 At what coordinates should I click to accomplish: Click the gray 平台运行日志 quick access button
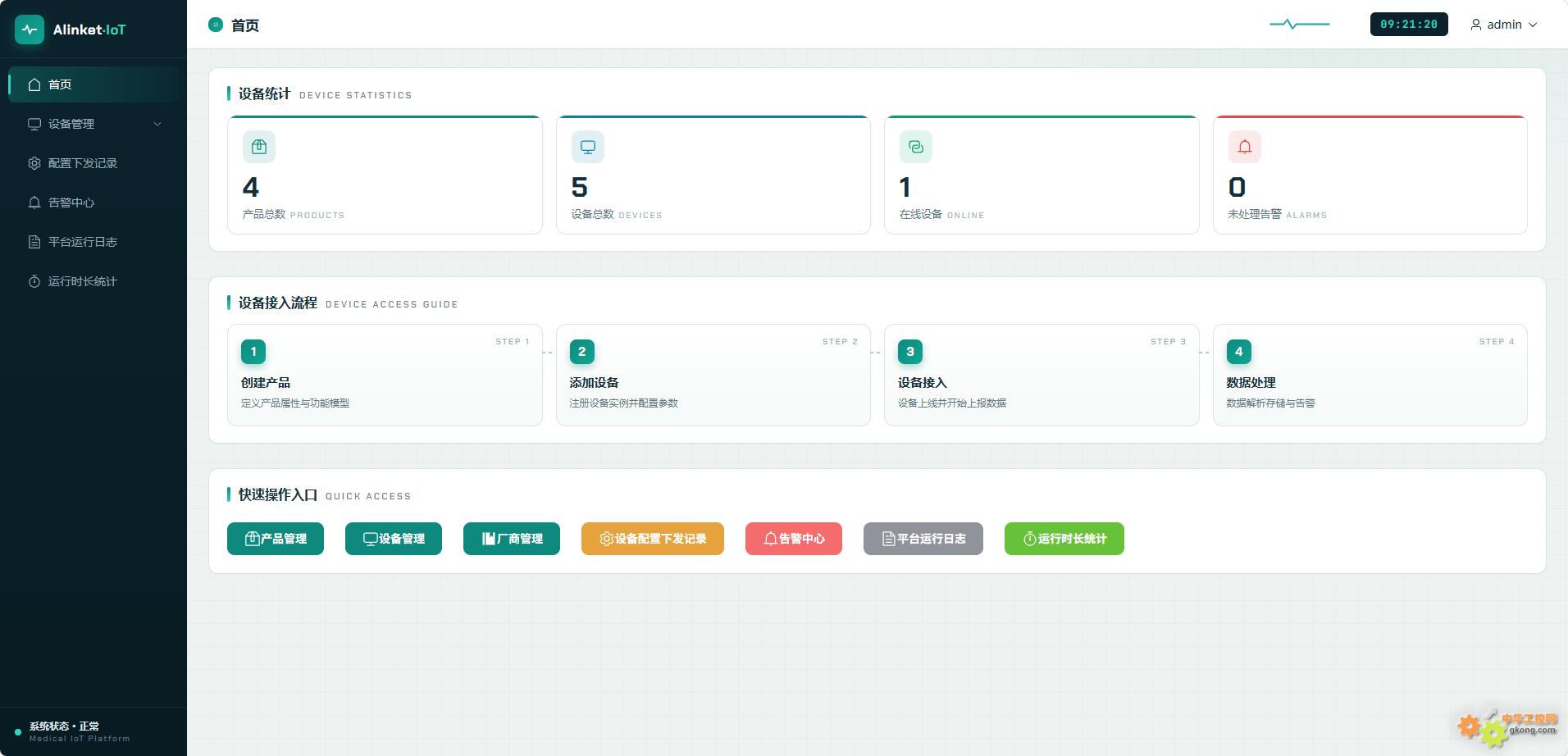point(923,539)
